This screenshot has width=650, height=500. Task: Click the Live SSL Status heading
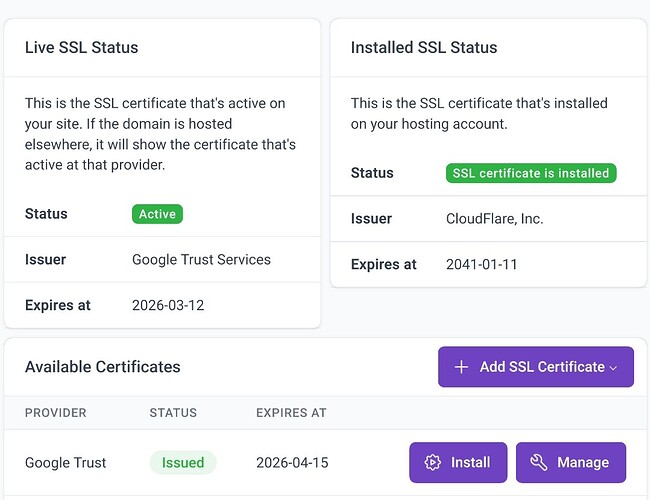82,47
